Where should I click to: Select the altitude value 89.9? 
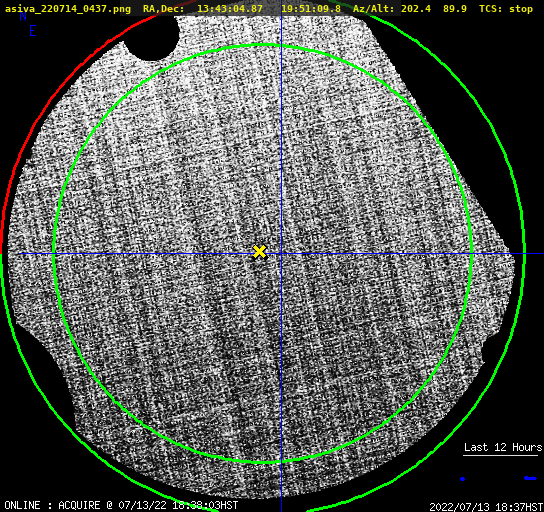(455, 9)
